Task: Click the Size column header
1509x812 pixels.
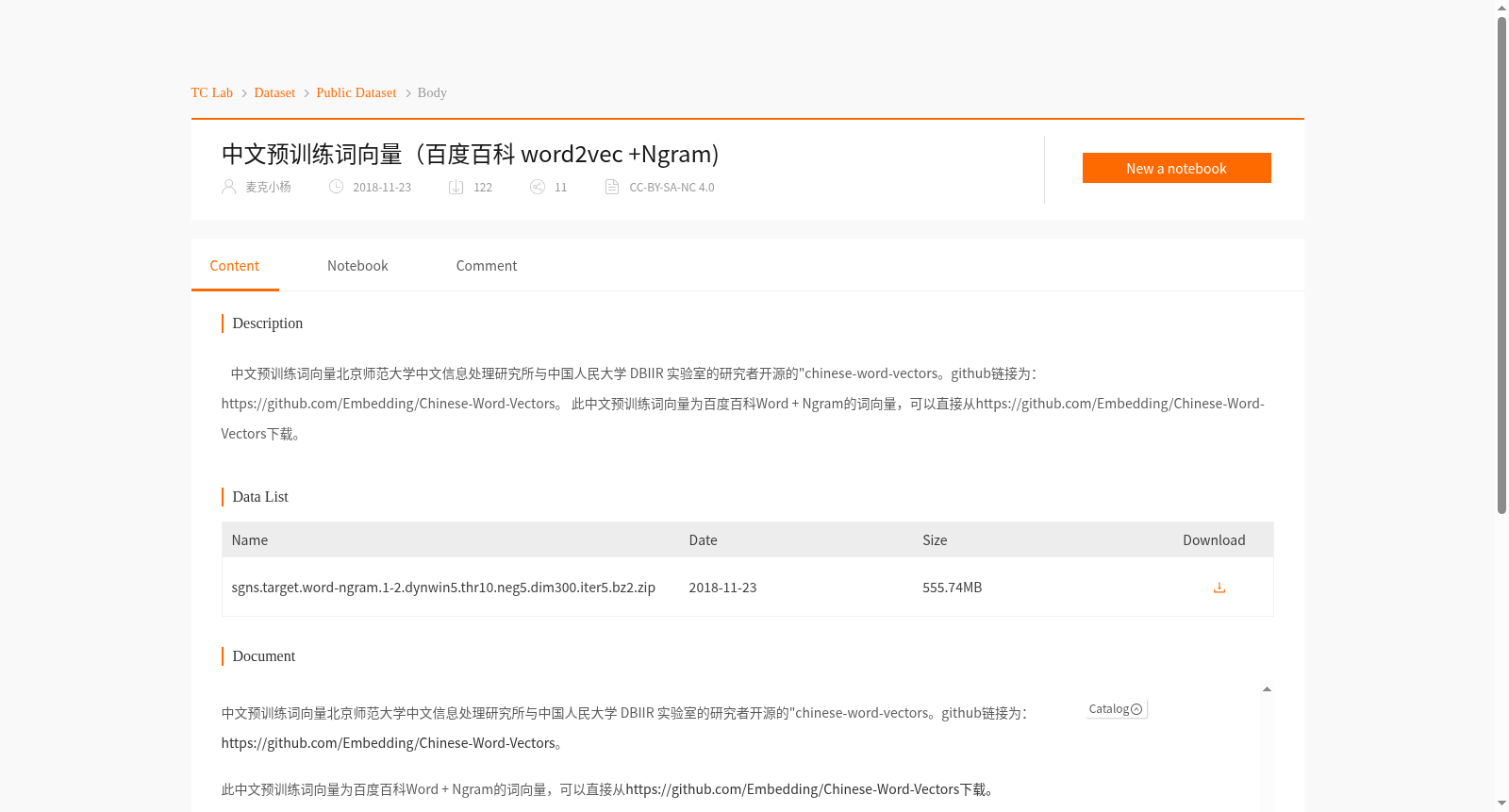Action: point(935,540)
